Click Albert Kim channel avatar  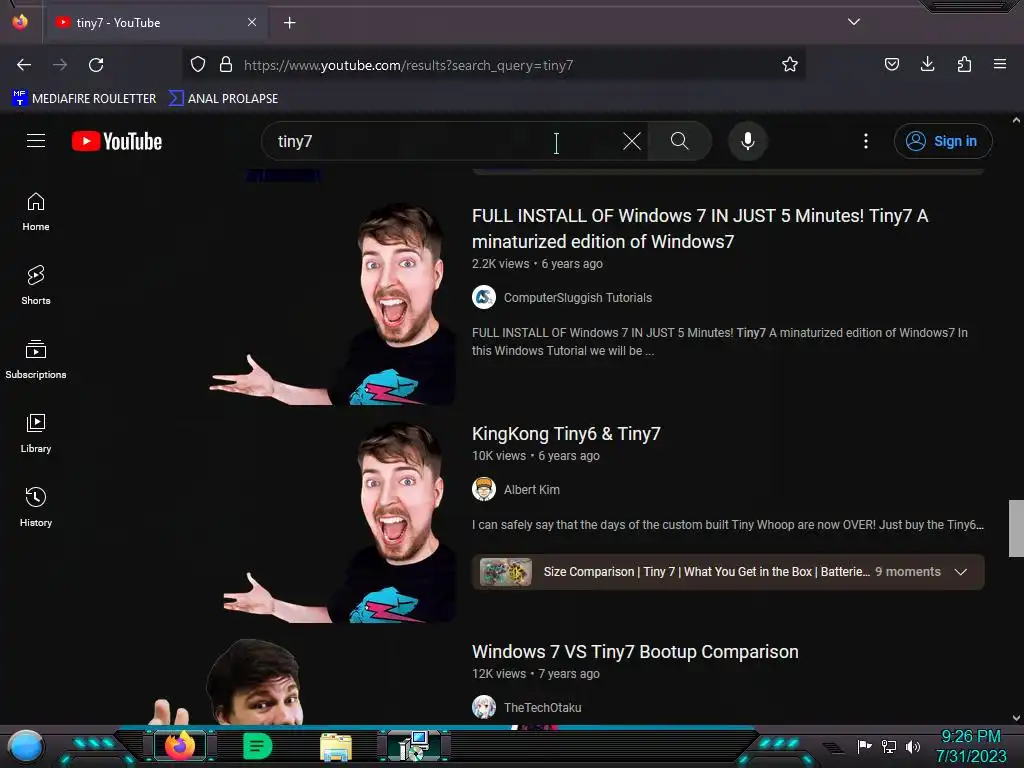click(x=484, y=489)
